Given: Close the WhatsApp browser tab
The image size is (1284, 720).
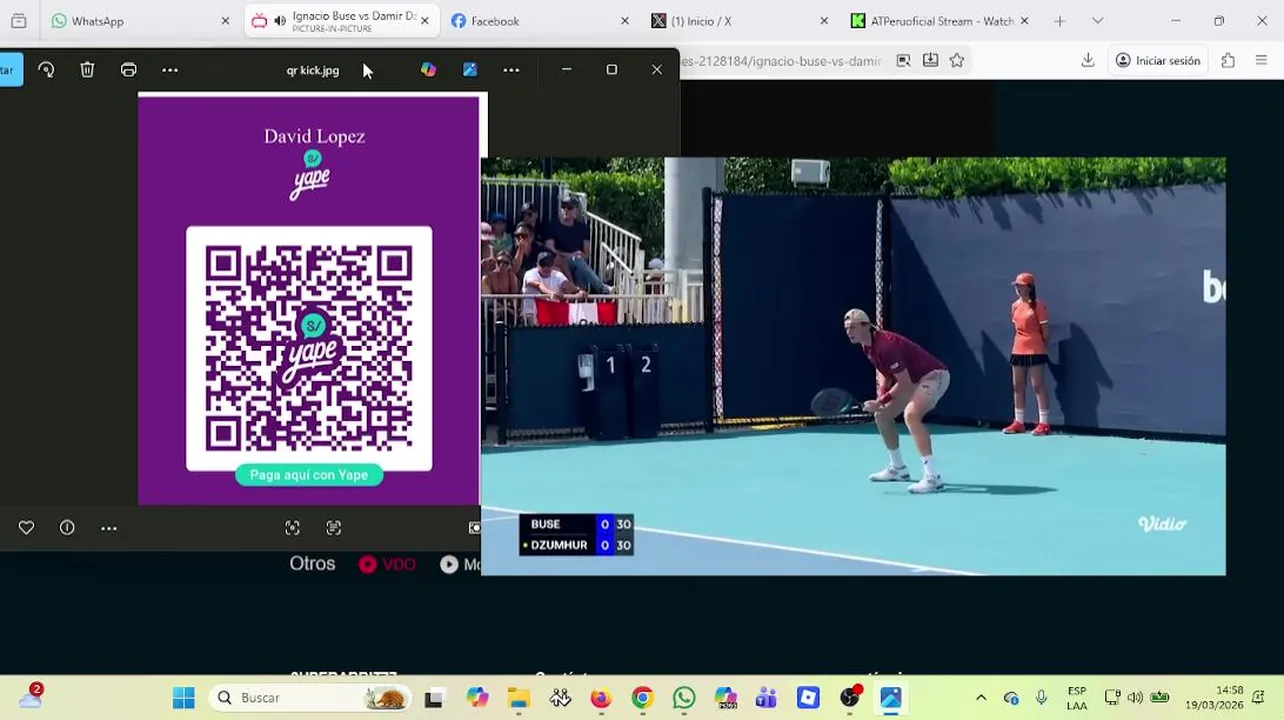Looking at the screenshot, I should point(225,21).
